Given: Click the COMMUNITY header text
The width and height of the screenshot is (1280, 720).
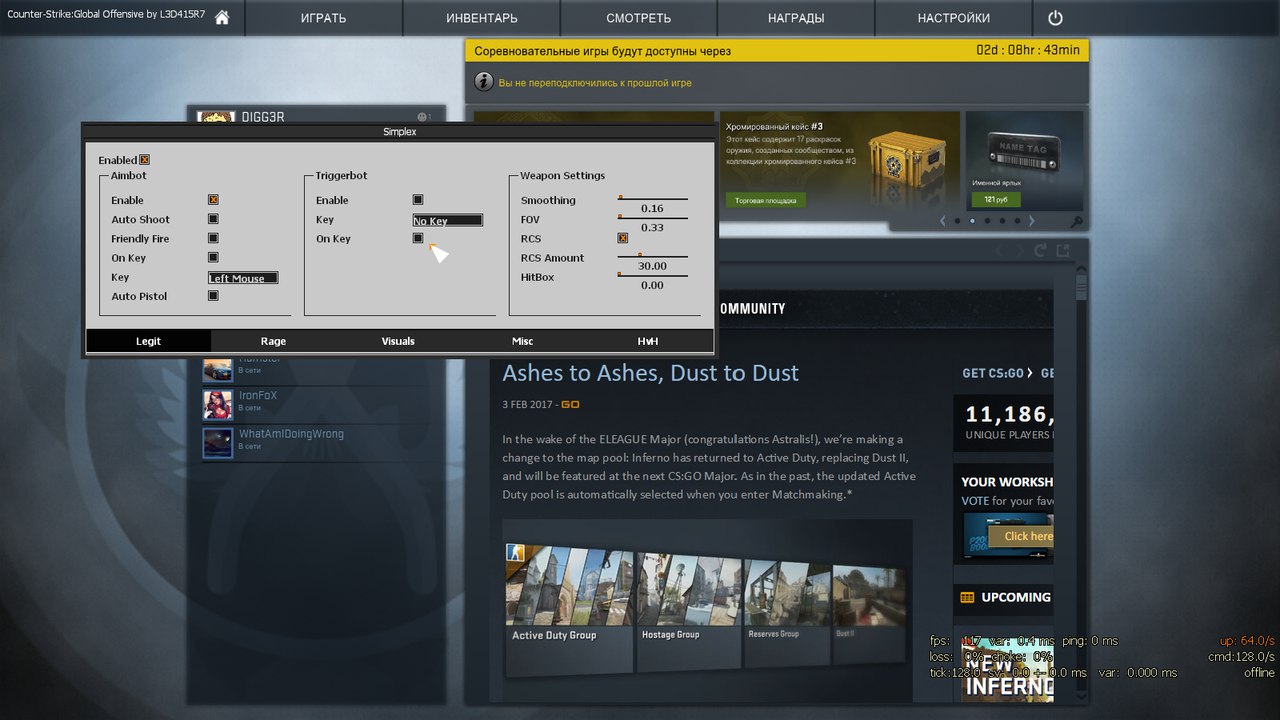Looking at the screenshot, I should click(x=752, y=309).
